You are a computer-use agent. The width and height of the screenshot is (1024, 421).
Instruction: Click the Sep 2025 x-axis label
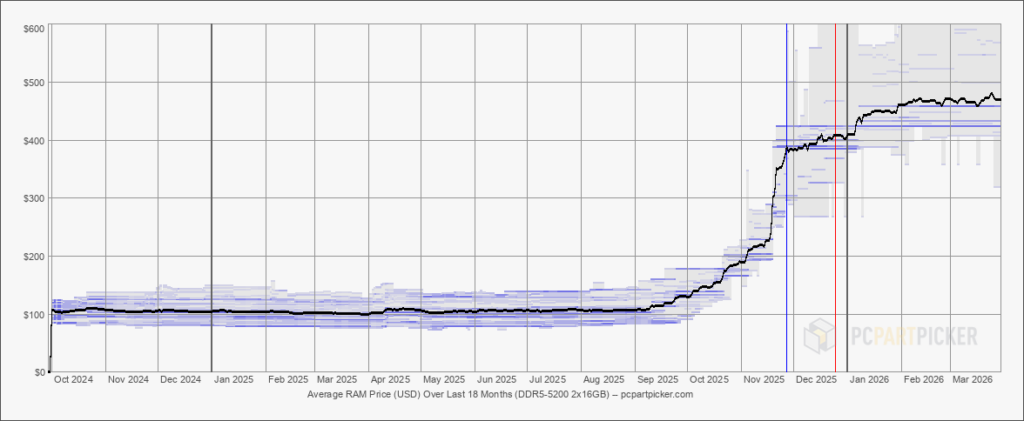pyautogui.click(x=656, y=381)
